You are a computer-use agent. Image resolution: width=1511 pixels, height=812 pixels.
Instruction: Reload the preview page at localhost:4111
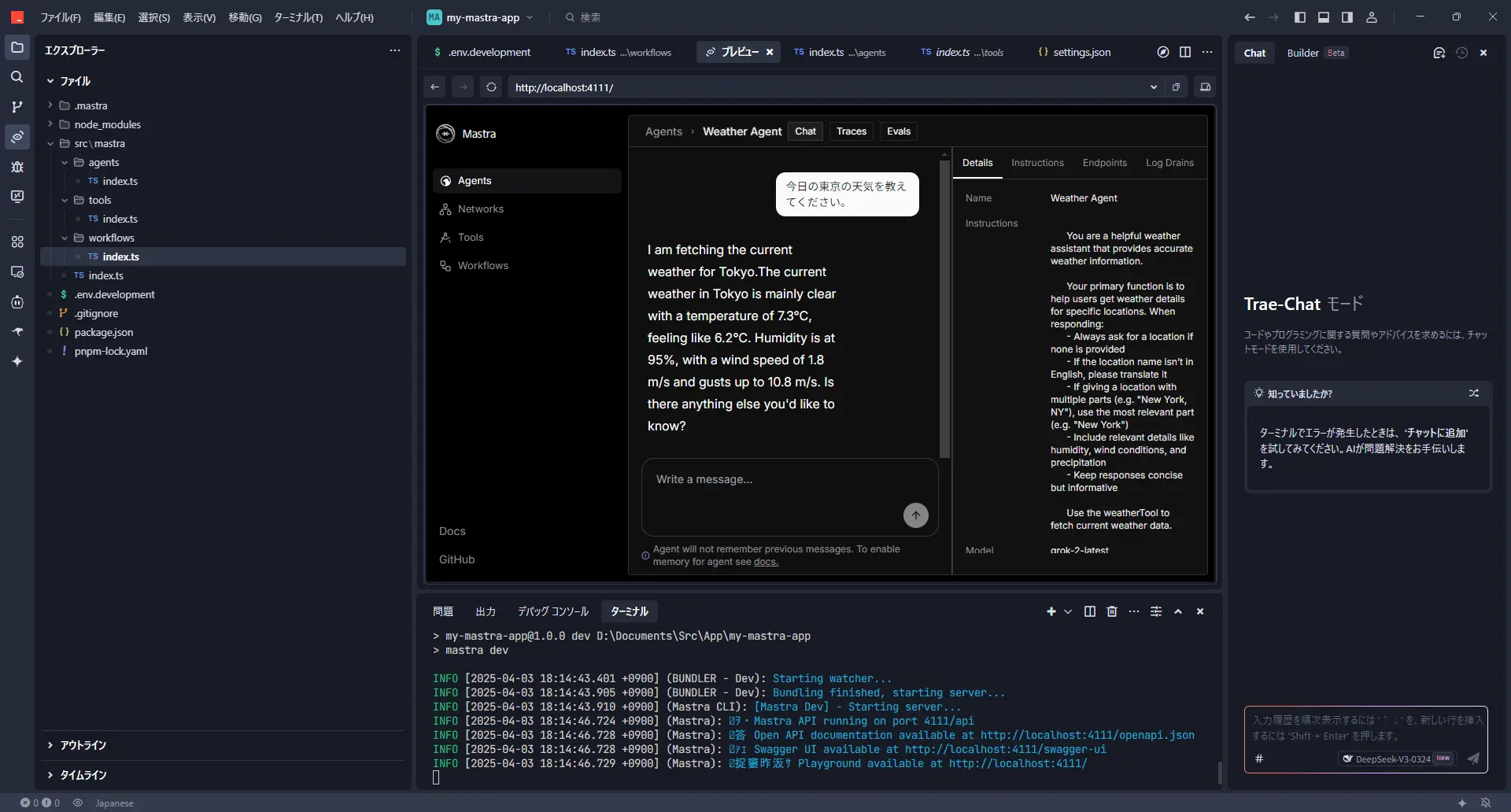click(491, 87)
